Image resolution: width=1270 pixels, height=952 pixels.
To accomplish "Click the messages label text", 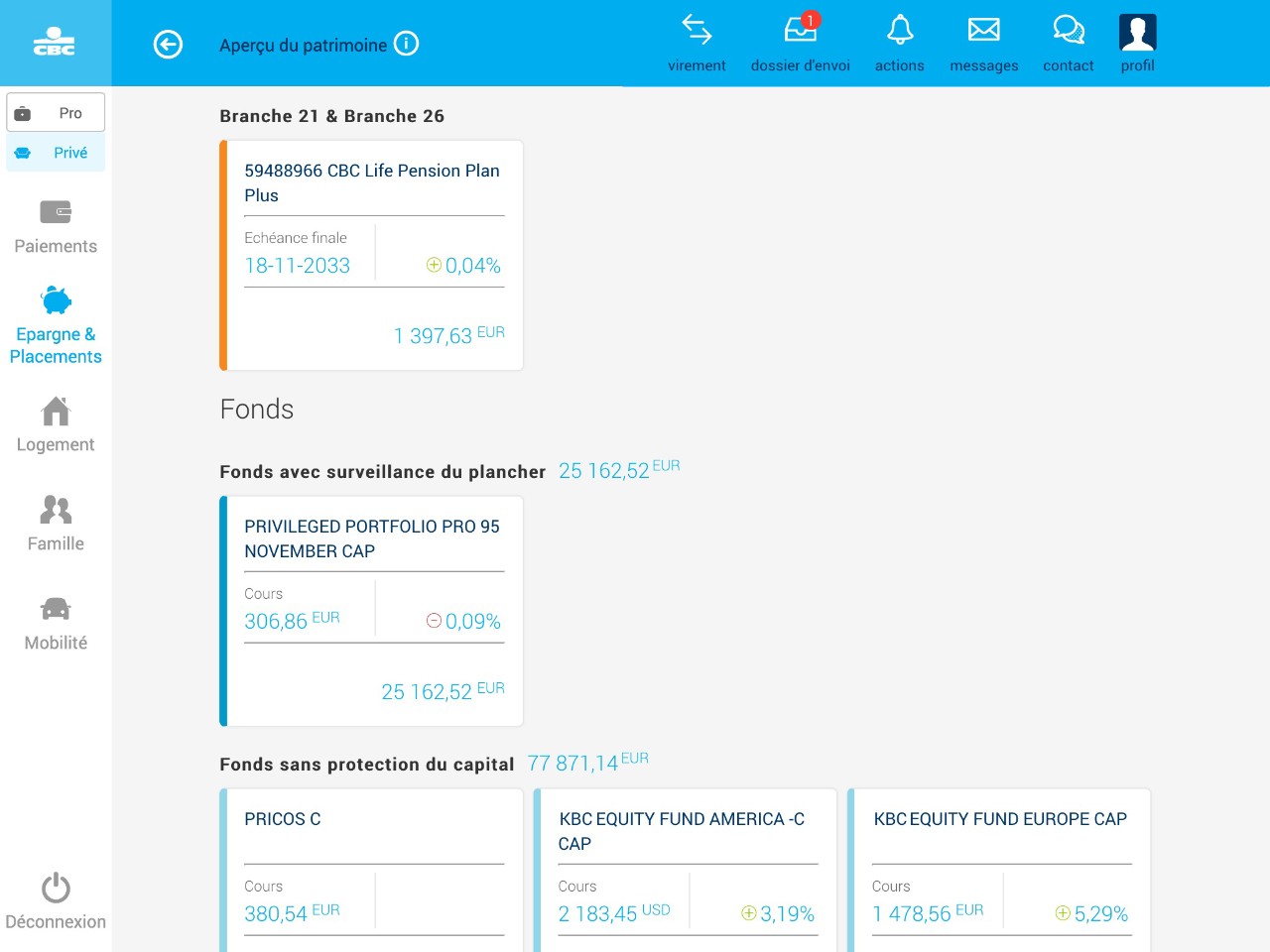I will click(984, 65).
